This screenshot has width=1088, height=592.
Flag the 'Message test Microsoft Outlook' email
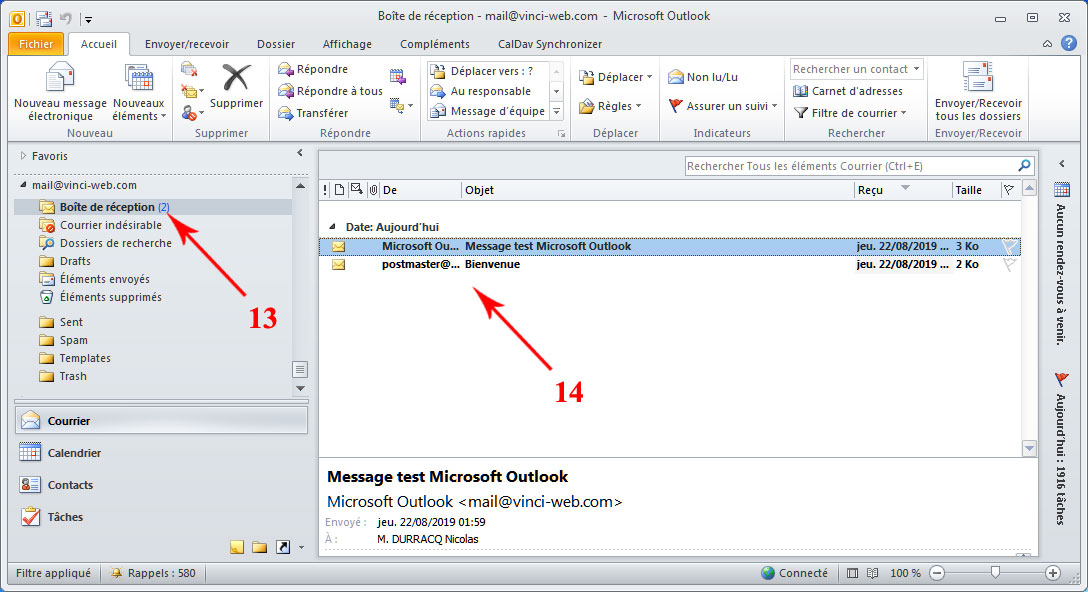pyautogui.click(x=1010, y=246)
